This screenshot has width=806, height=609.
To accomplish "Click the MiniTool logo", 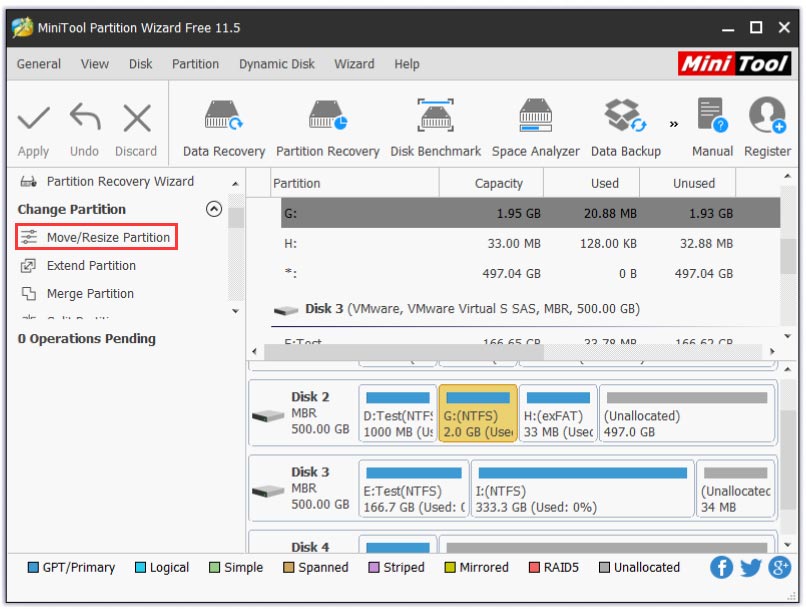I will coord(734,64).
